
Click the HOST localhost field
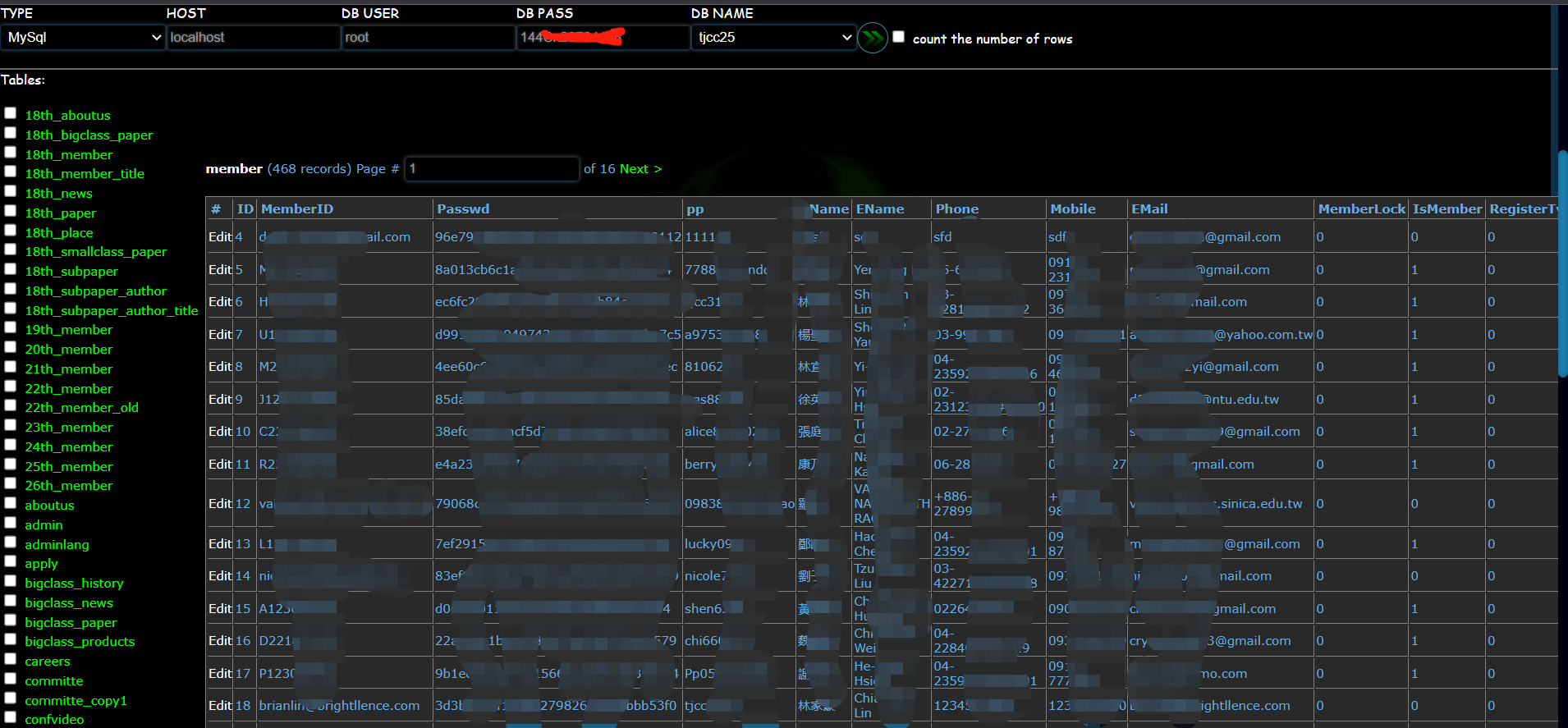(254, 37)
